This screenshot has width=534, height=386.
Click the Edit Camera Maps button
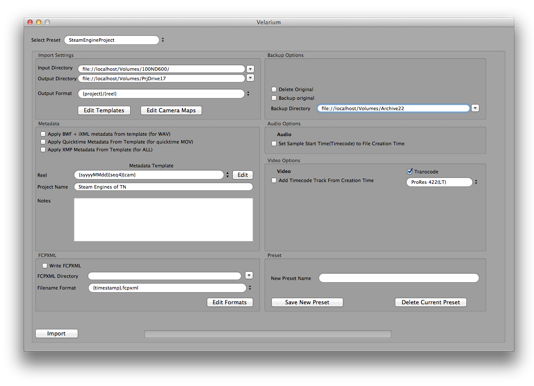[171, 110]
